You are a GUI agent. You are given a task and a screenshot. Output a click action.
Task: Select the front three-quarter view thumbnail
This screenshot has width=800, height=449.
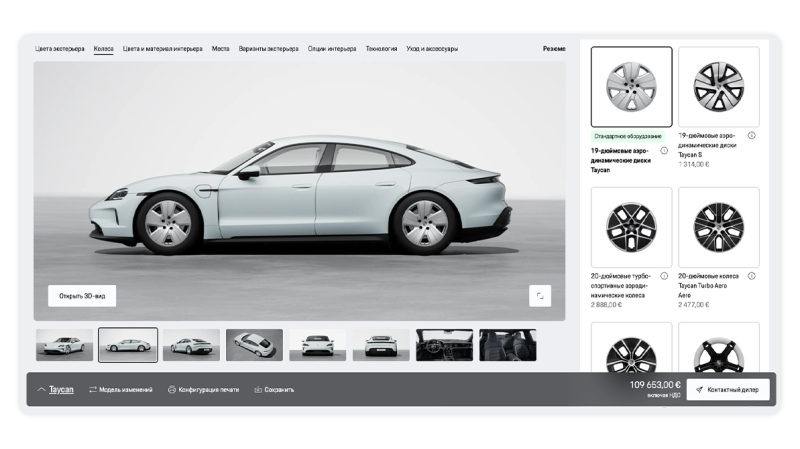[64, 345]
